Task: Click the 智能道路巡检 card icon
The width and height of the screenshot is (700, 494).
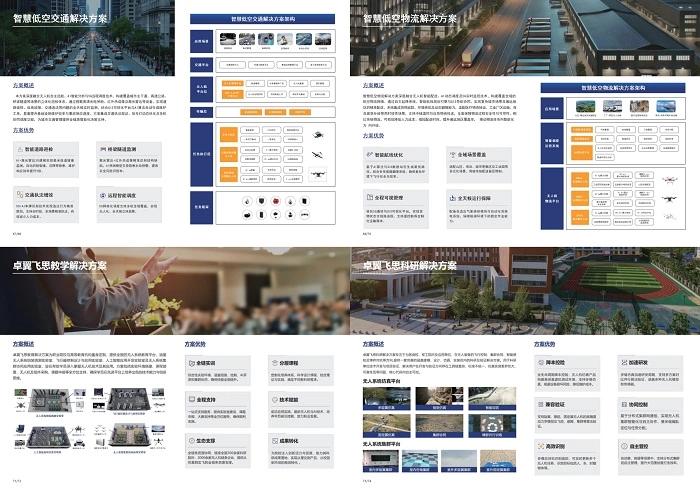Action: (18, 149)
